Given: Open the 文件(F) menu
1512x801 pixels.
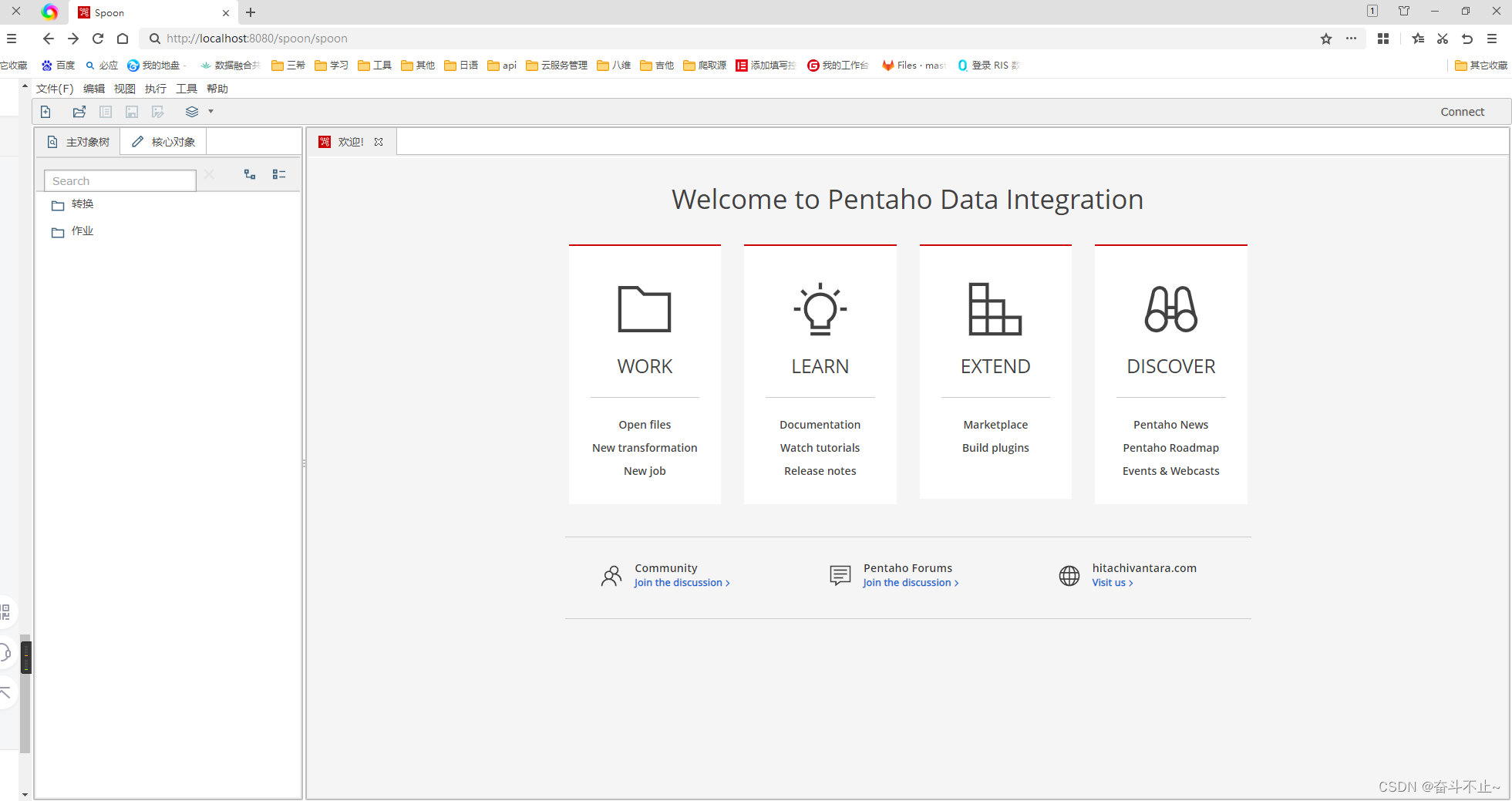Looking at the screenshot, I should [x=55, y=89].
